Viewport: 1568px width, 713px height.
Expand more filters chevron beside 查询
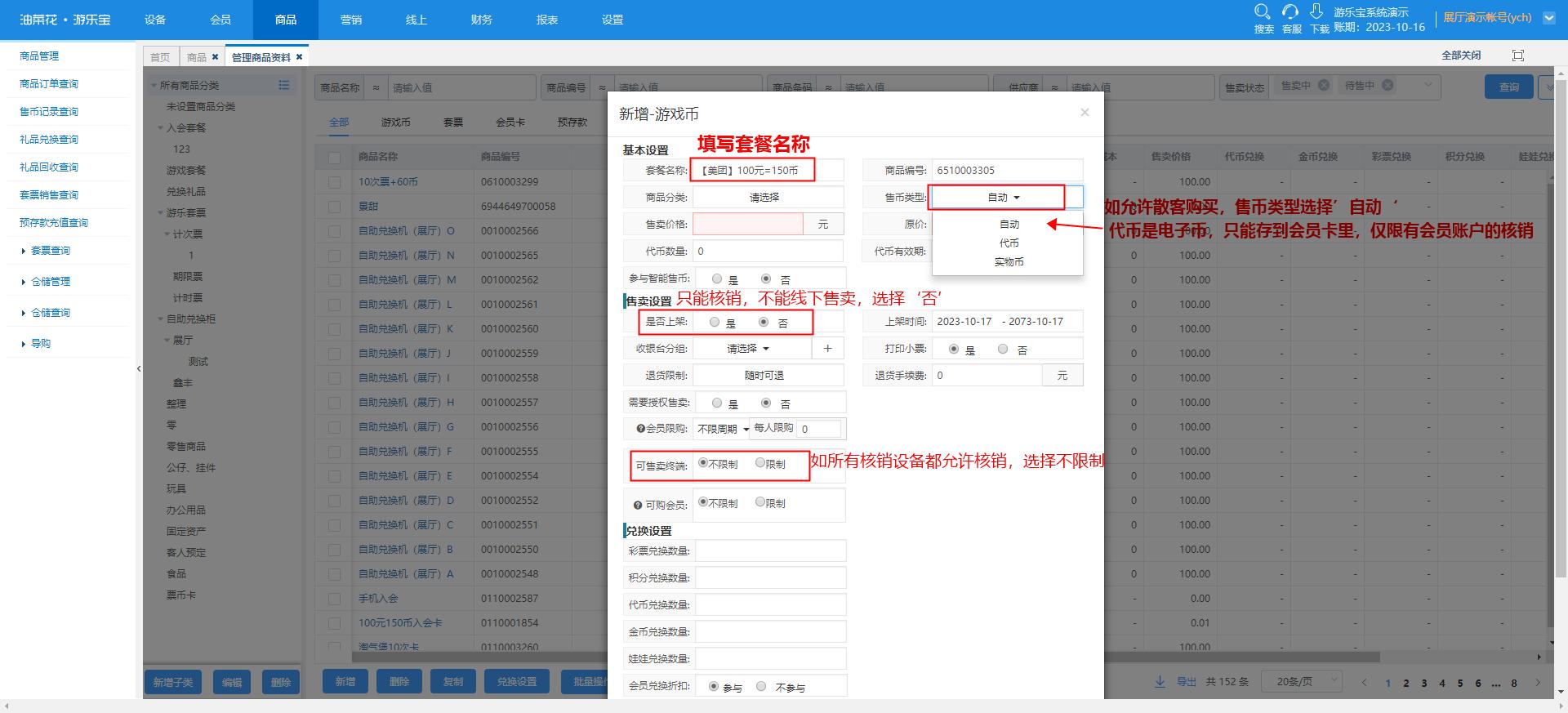[x=1547, y=87]
